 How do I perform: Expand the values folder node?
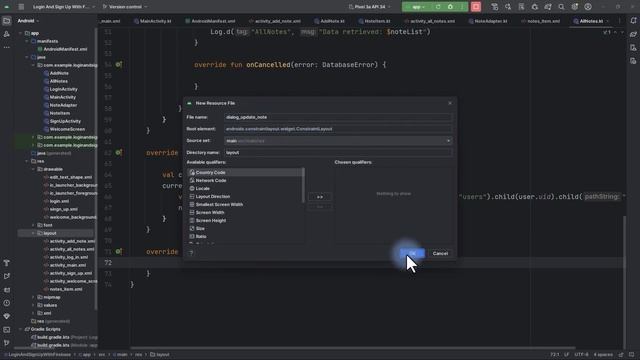pyautogui.click(x=33, y=305)
